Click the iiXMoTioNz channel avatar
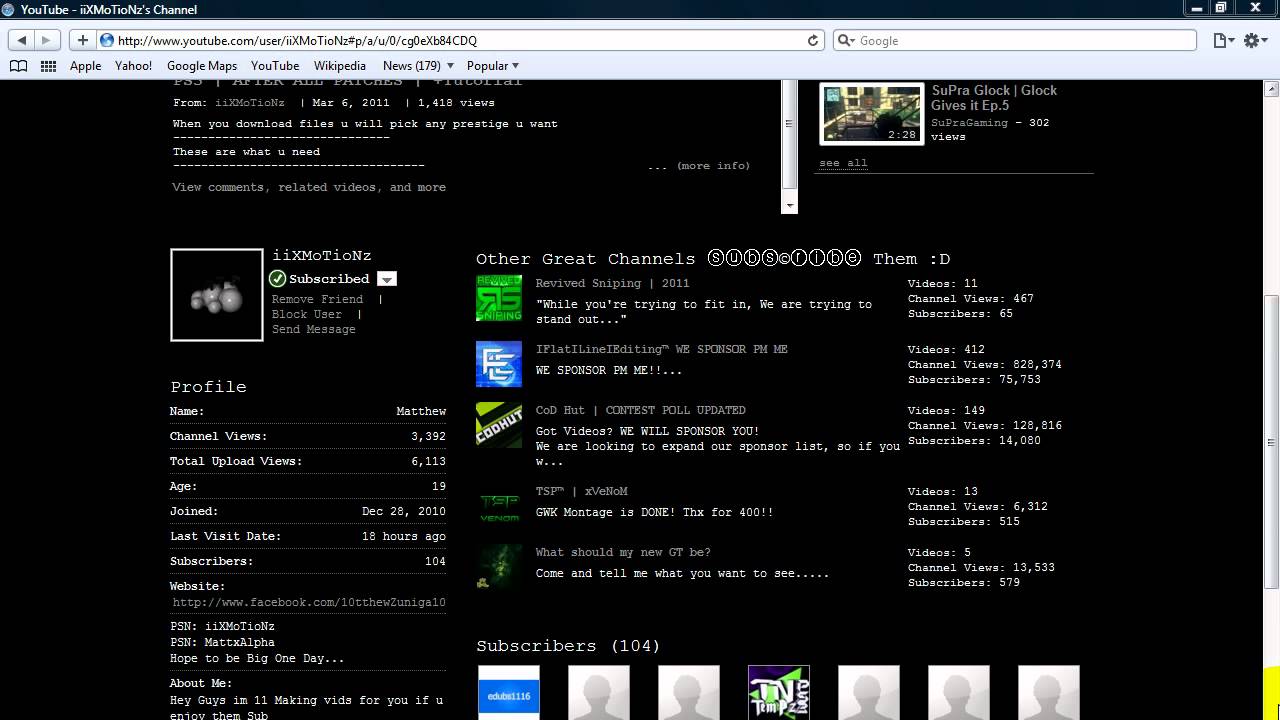 point(217,295)
